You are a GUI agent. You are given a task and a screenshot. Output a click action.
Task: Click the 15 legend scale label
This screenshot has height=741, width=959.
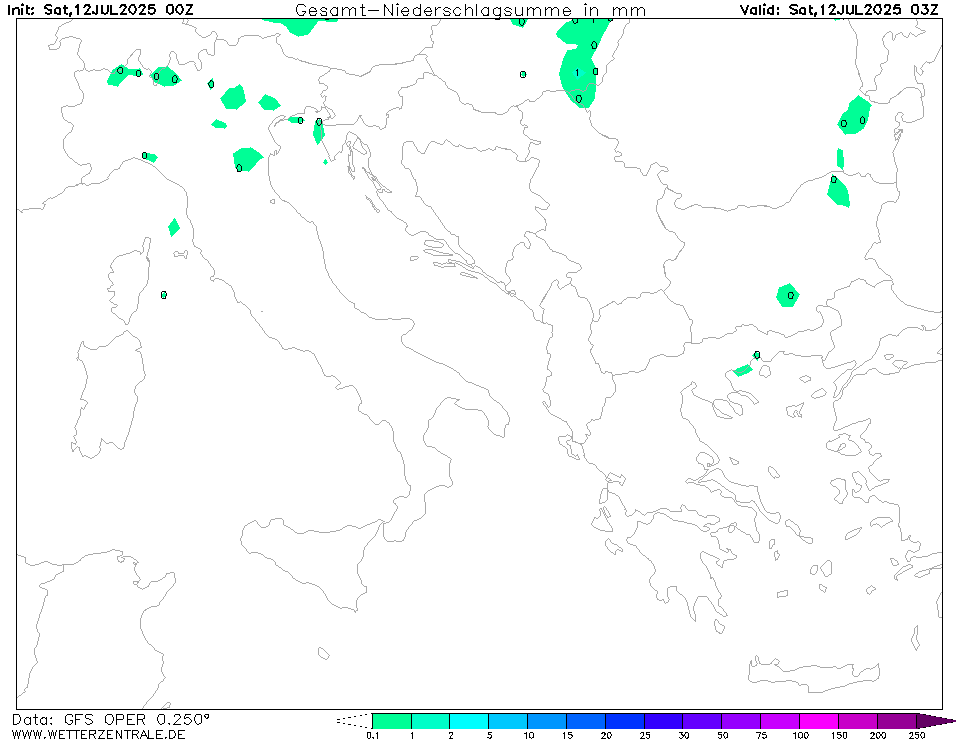[567, 735]
